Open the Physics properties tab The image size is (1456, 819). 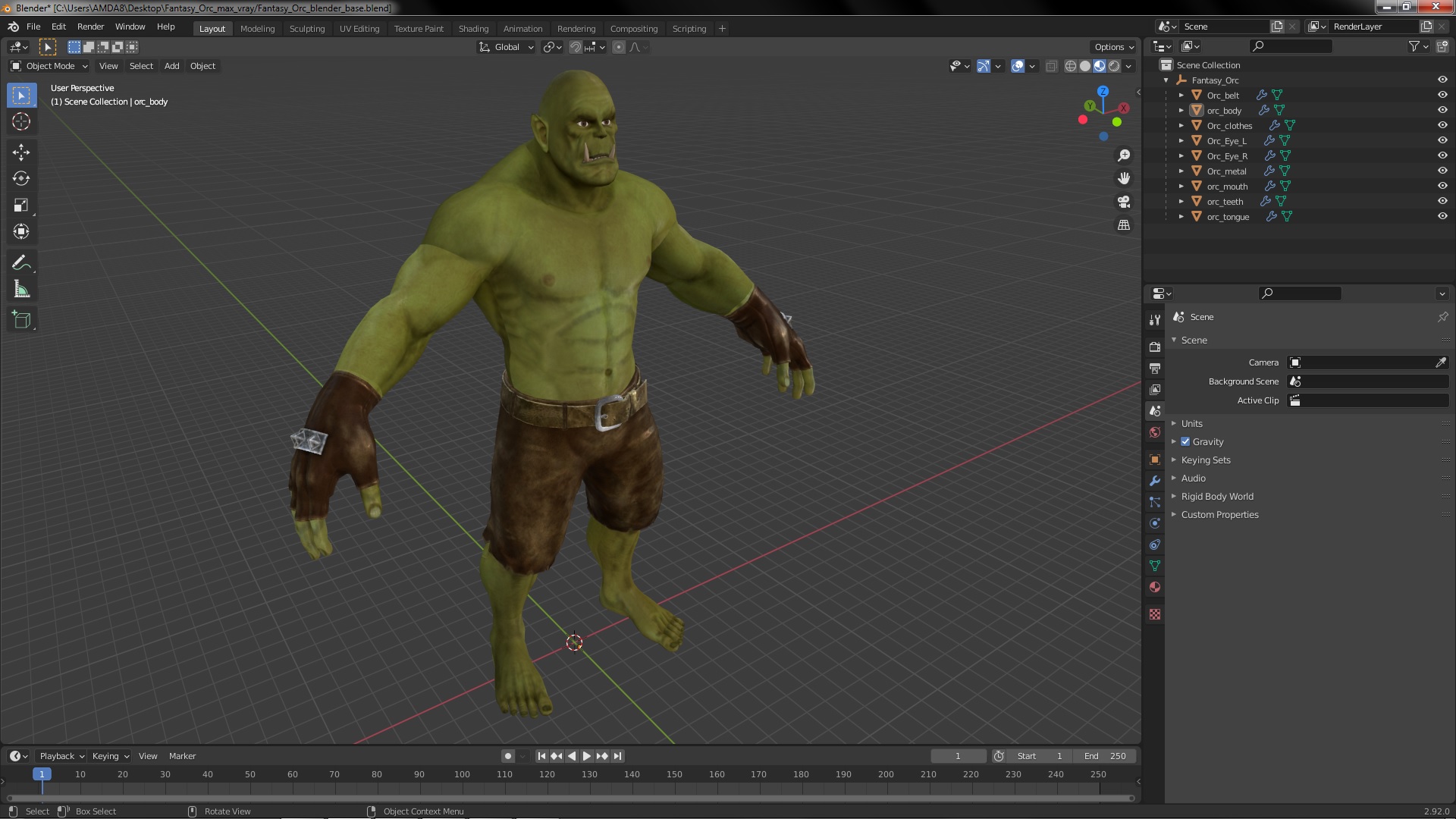point(1155,523)
